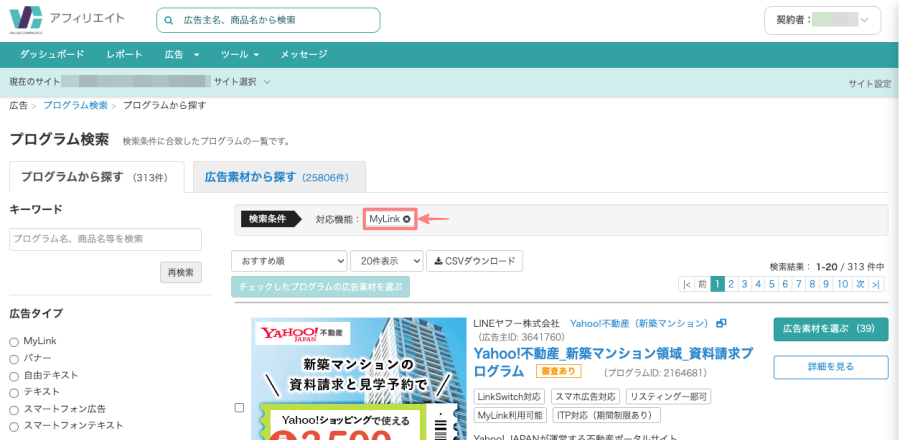Screen dimensions: 900x440
Task: Go to page 9 of results
Action: click(826, 284)
